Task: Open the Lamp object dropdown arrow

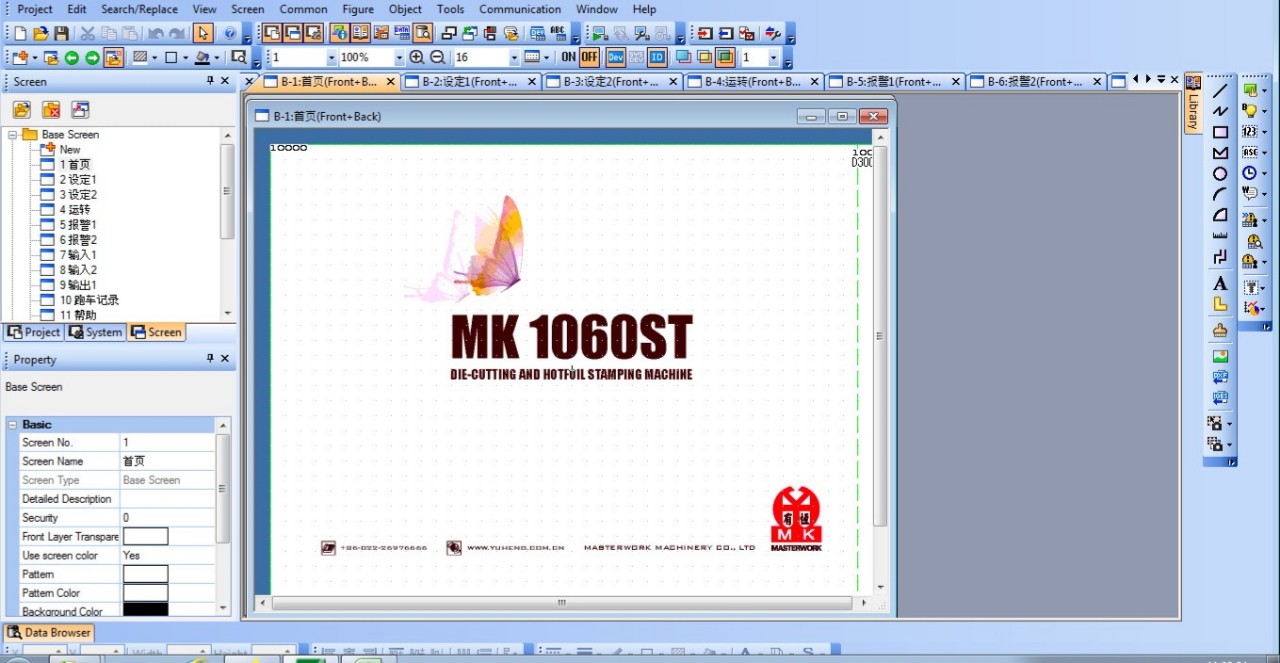Action: click(1264, 111)
